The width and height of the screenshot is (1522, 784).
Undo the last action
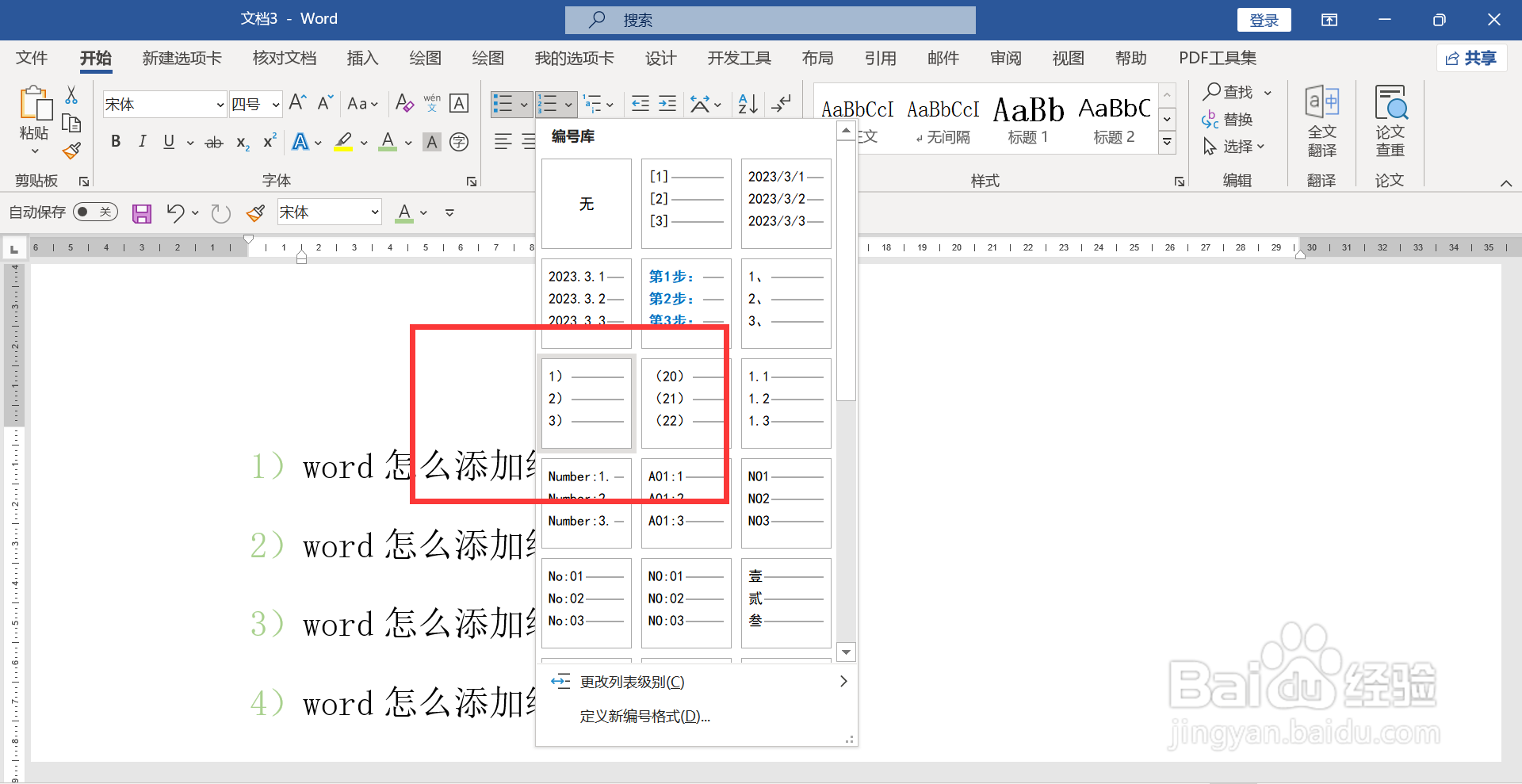tap(175, 212)
